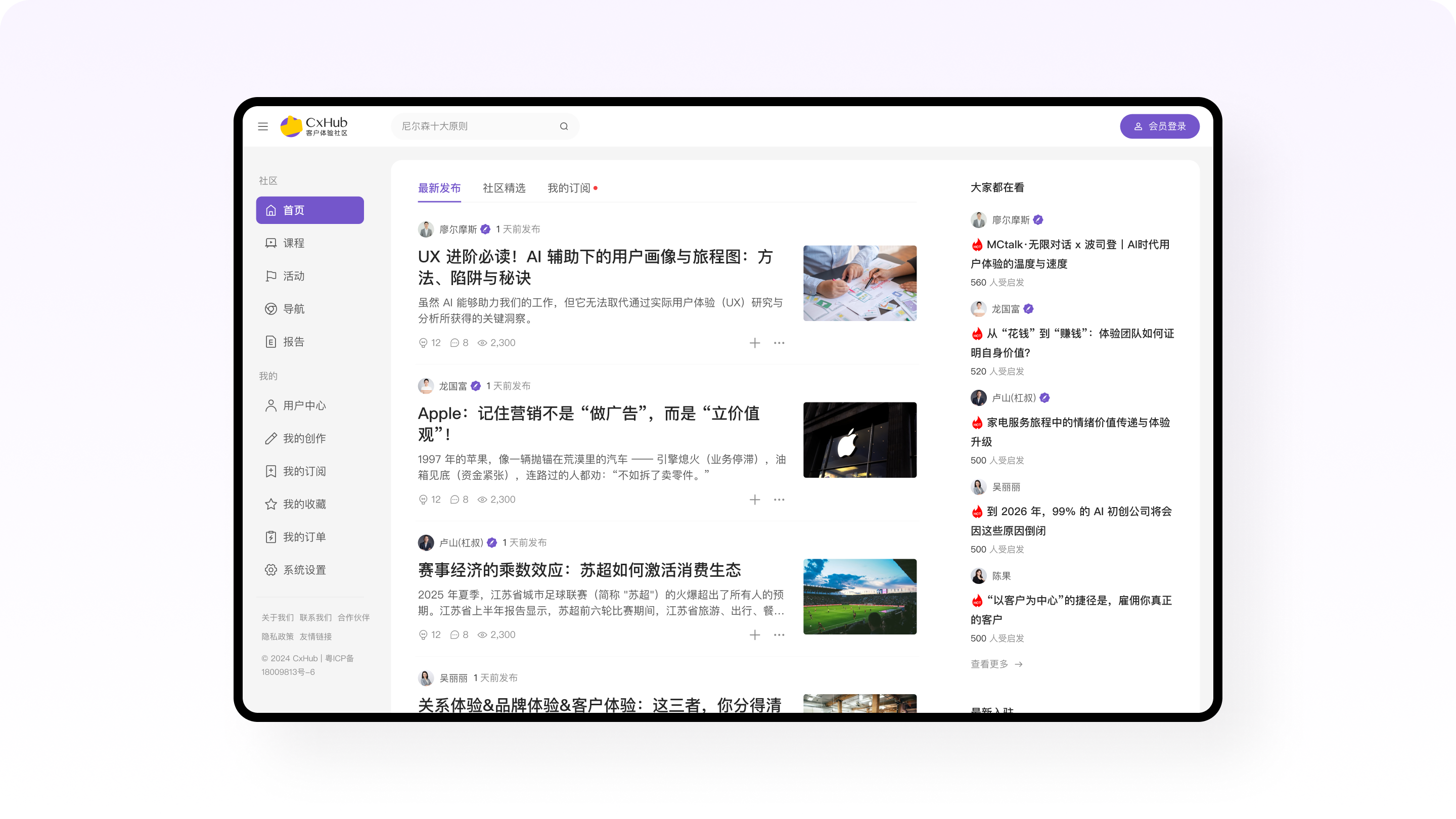This screenshot has height=819, width=1456.
Task: Switch to the 最新发布 tab
Action: click(439, 188)
